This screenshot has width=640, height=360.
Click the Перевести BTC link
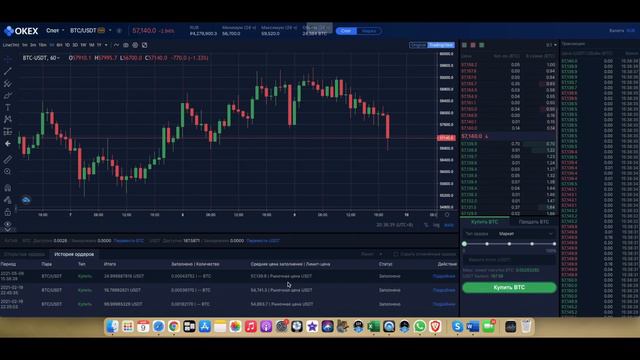[x=129, y=241]
